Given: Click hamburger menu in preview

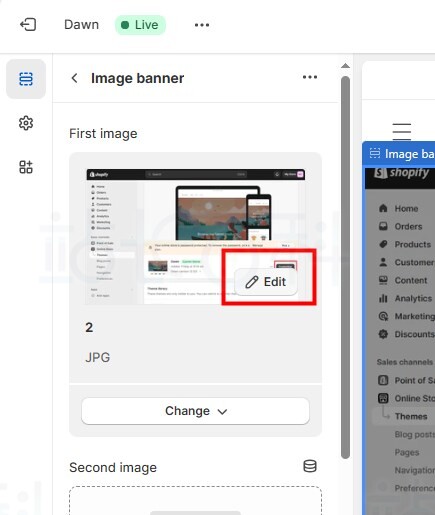Looking at the screenshot, I should (x=402, y=131).
